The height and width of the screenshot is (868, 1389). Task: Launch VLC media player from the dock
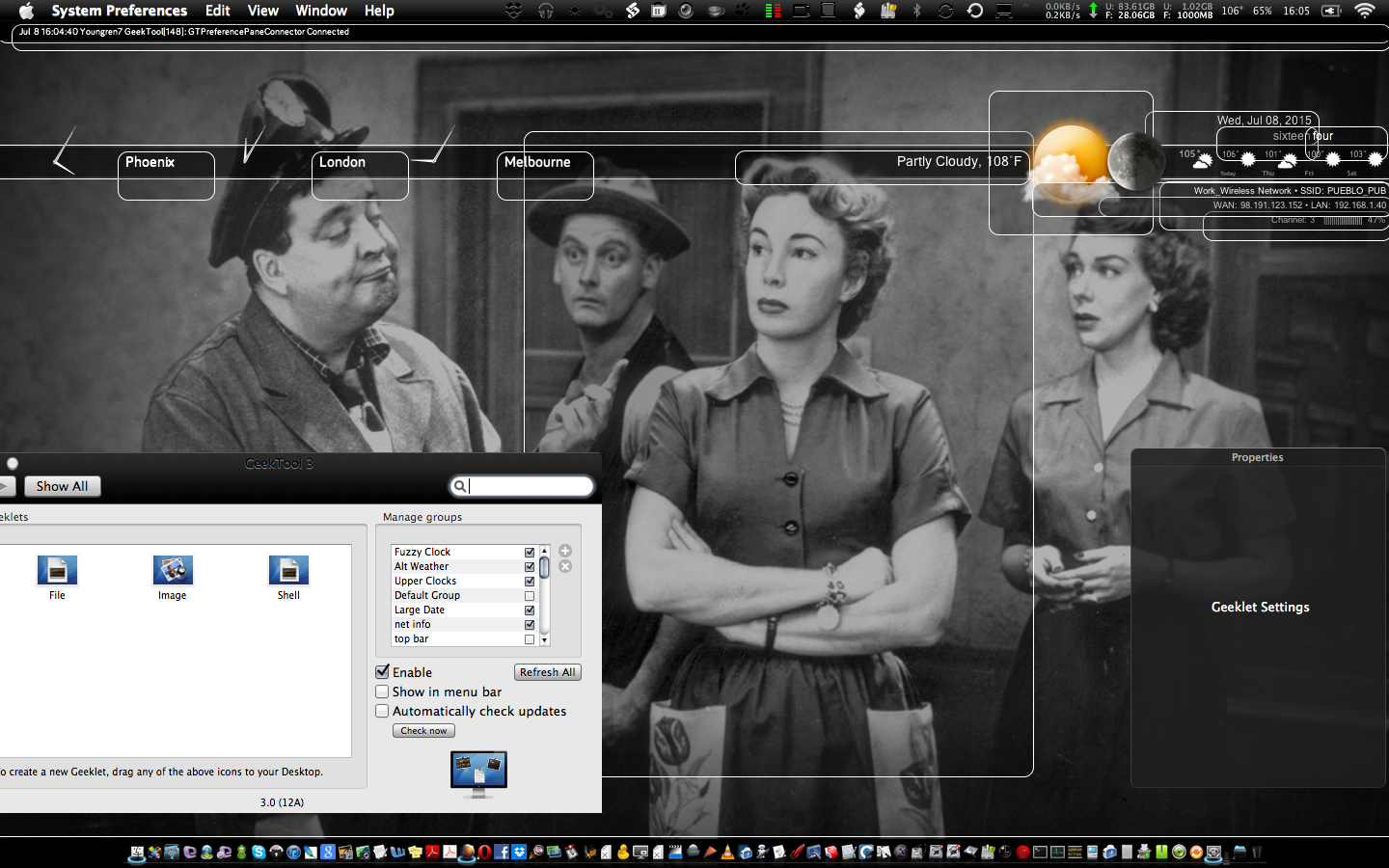click(726, 852)
